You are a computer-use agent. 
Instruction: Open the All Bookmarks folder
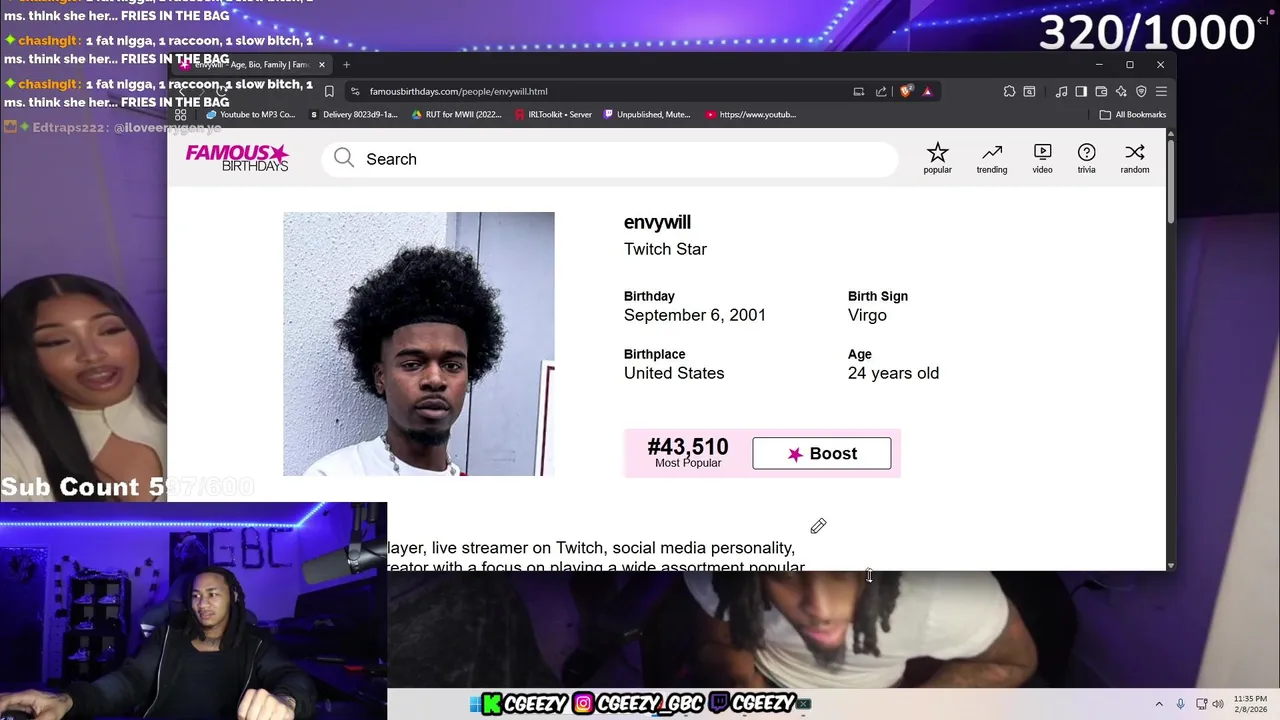coord(1133,114)
